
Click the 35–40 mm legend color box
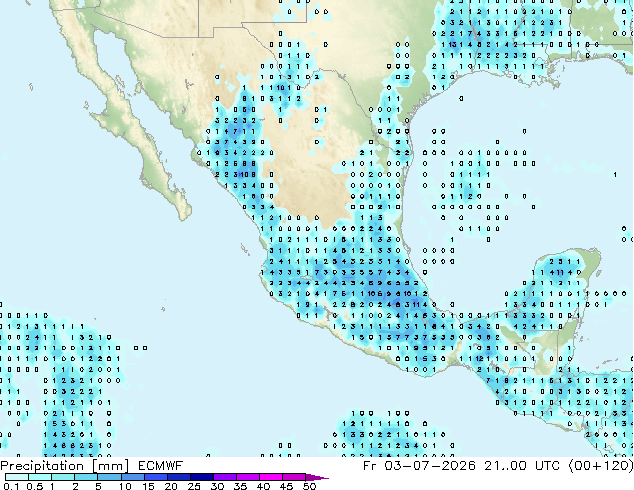pyautogui.click(x=248, y=477)
